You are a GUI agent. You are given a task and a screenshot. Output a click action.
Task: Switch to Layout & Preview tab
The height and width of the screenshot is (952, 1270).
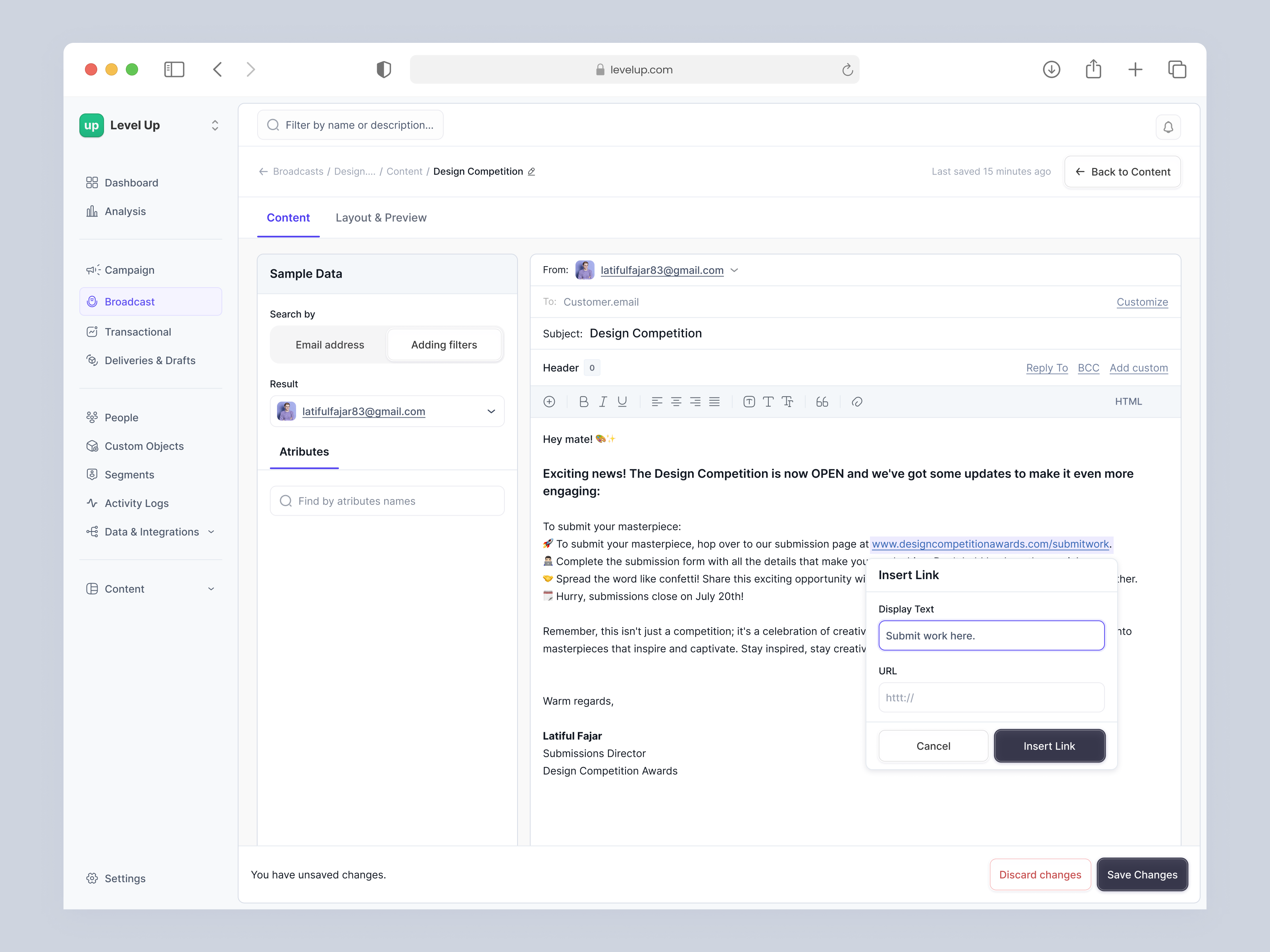point(381,217)
